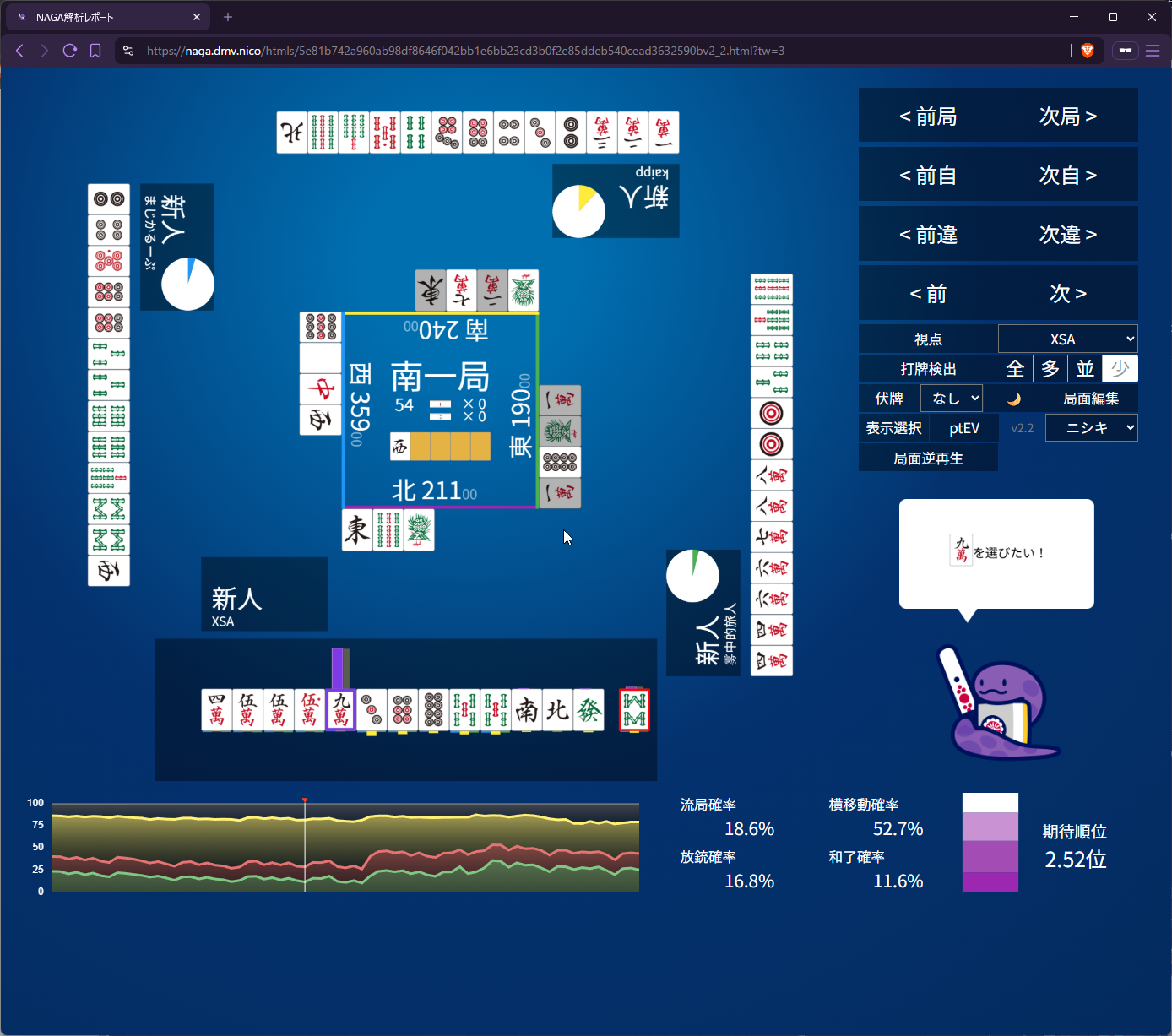The width and height of the screenshot is (1172, 1036).
Task: Open the 視点 dropdown showing XSA
Action: pos(1067,339)
